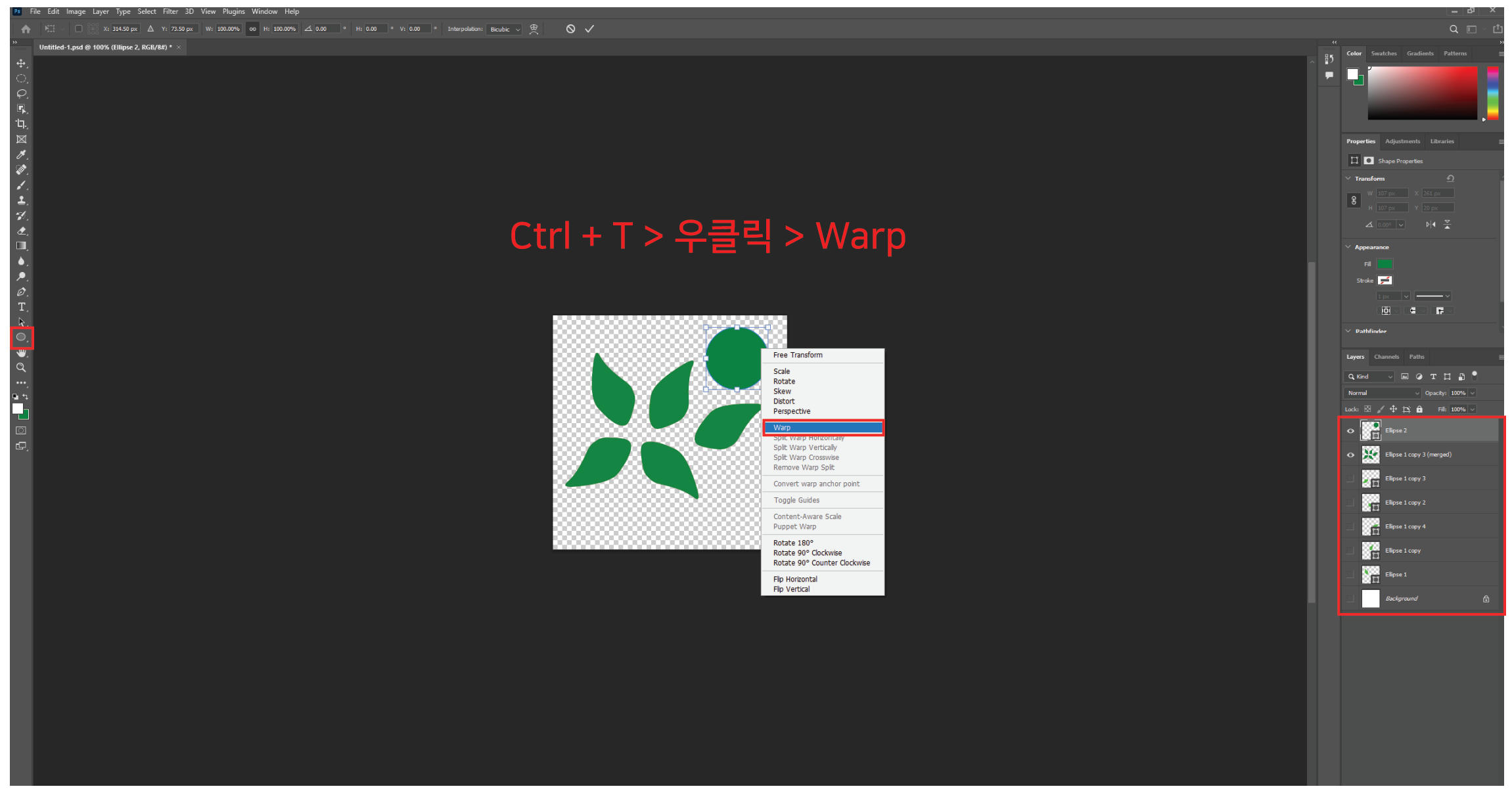
Task: Select the Dodge tool
Action: pyautogui.click(x=21, y=276)
